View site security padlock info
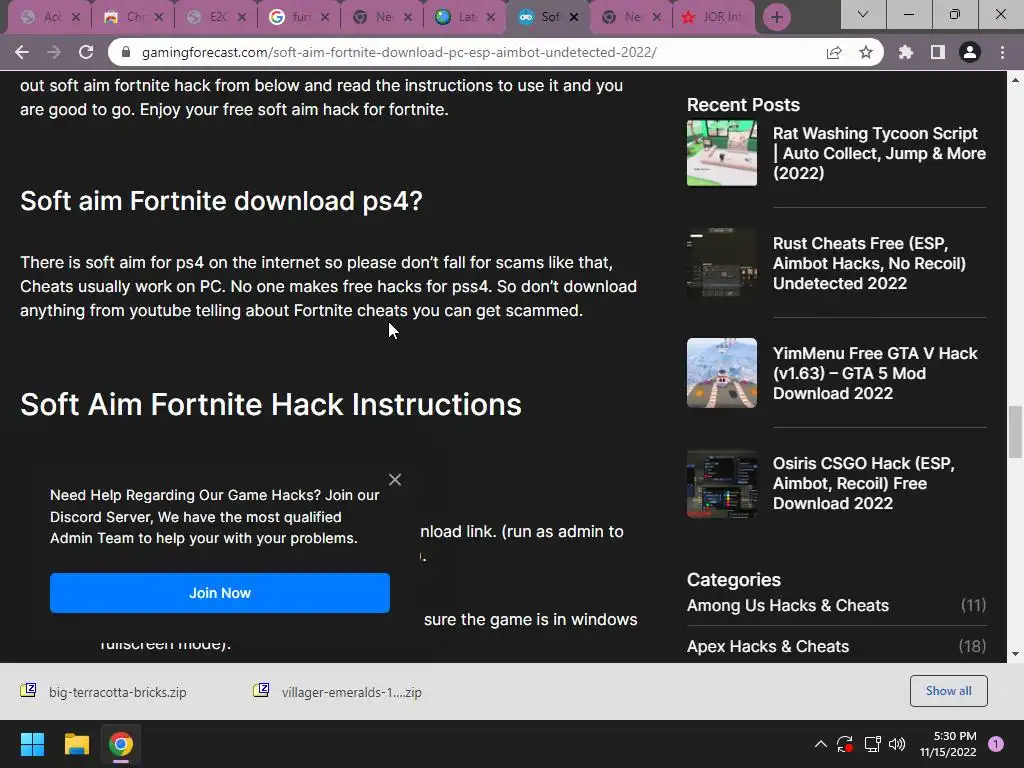This screenshot has height=768, width=1024. (x=126, y=52)
